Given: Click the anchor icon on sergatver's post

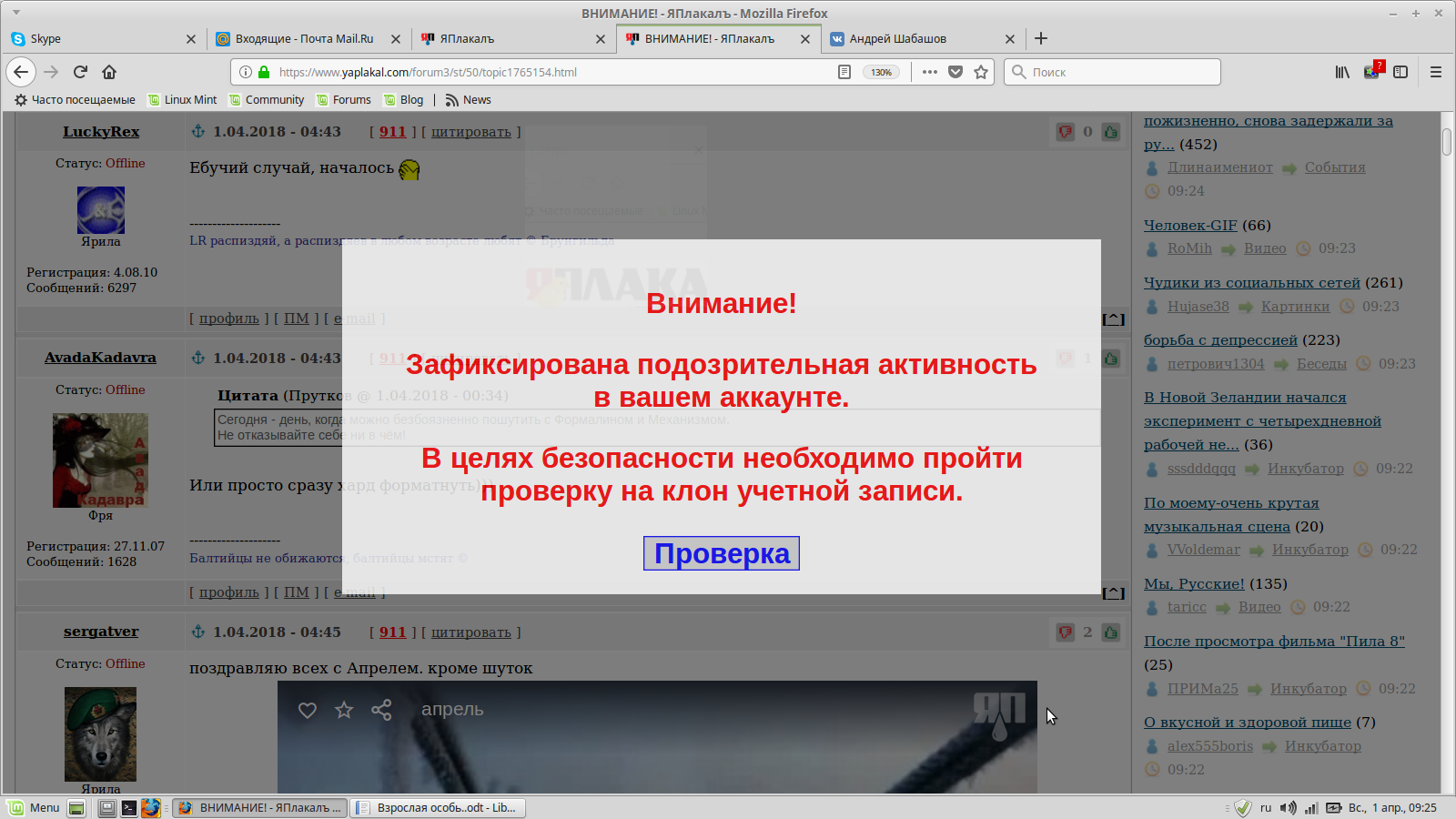Looking at the screenshot, I should click(197, 632).
